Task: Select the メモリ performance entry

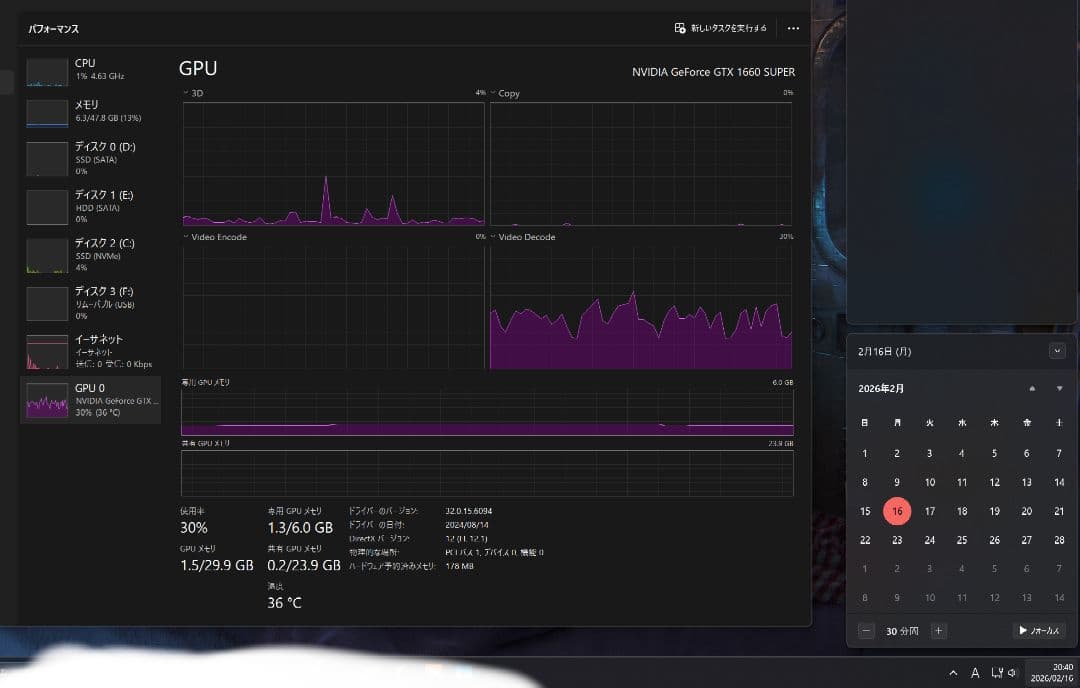Action: coord(91,113)
